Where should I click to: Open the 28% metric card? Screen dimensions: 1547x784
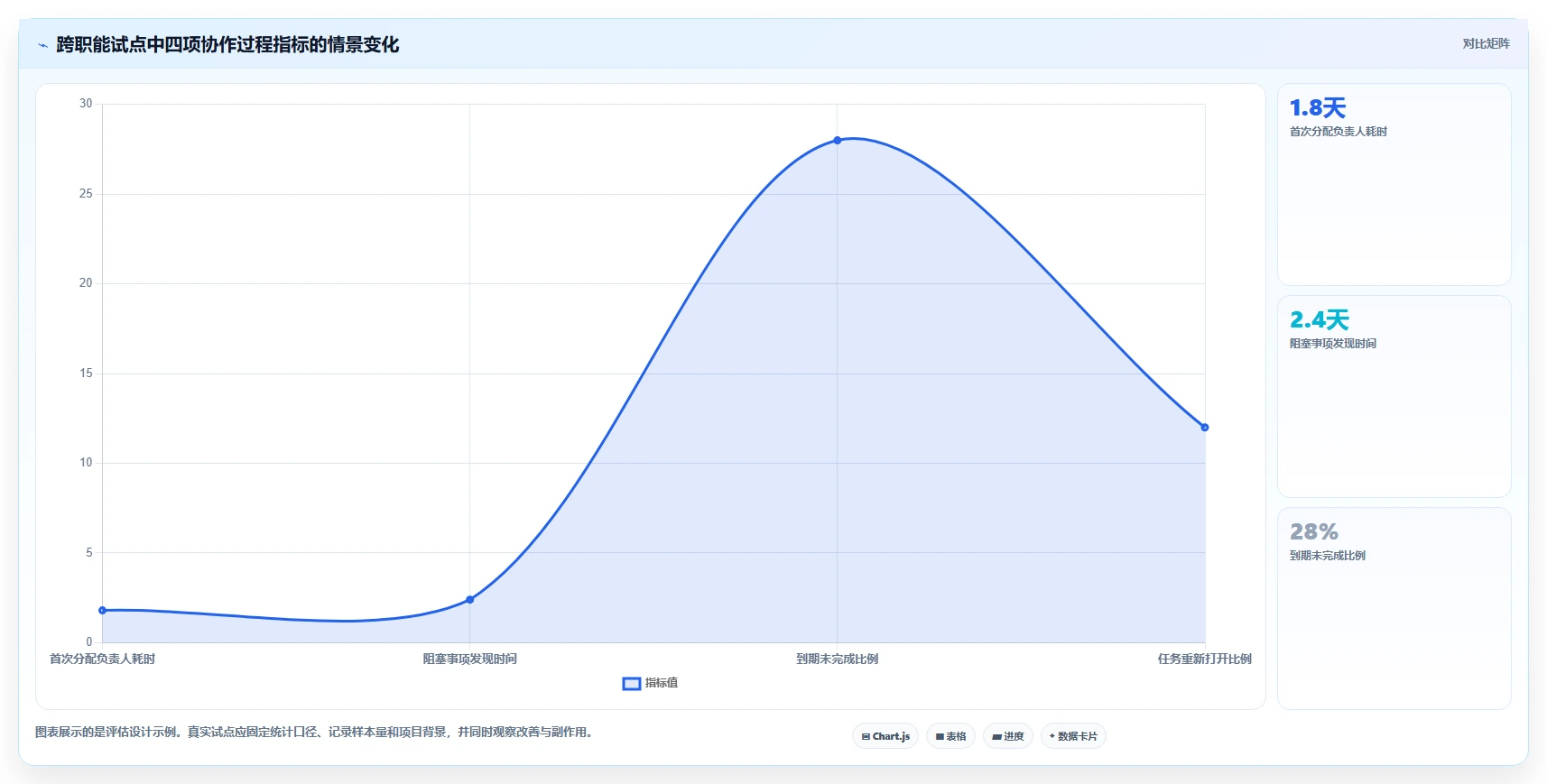(1394, 609)
